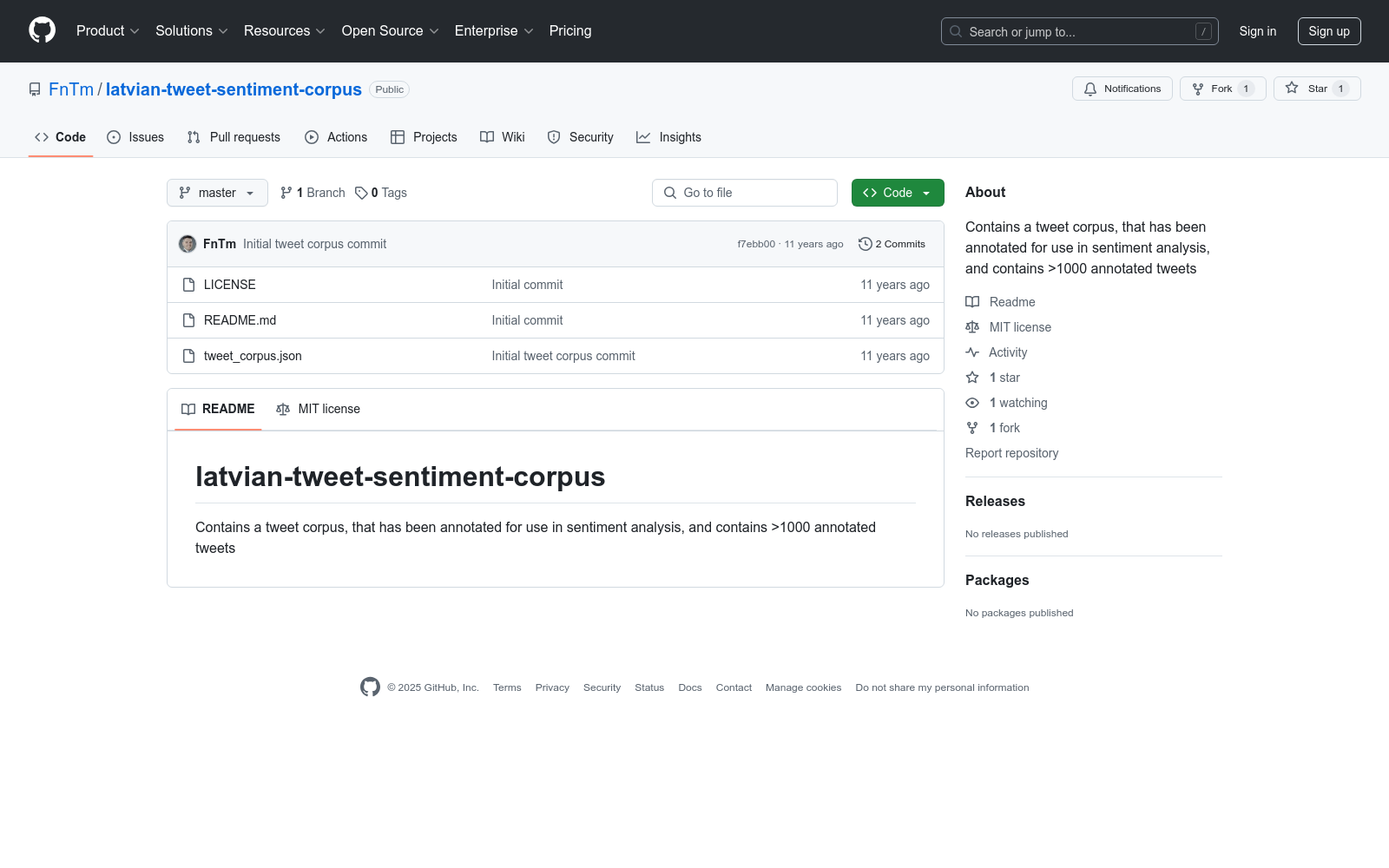This screenshot has height=868, width=1389.
Task: Select the README tab in file viewer
Action: 218,409
